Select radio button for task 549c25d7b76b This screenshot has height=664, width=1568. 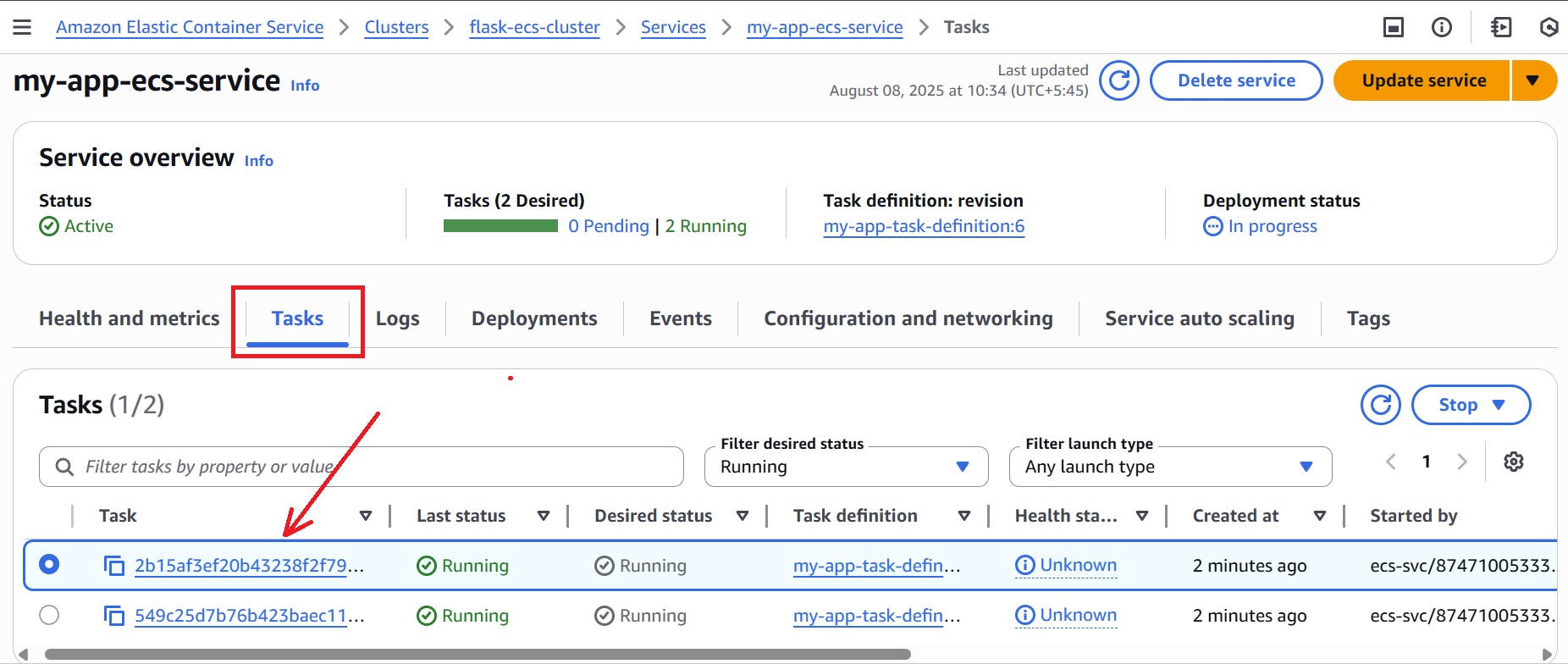[x=49, y=615]
